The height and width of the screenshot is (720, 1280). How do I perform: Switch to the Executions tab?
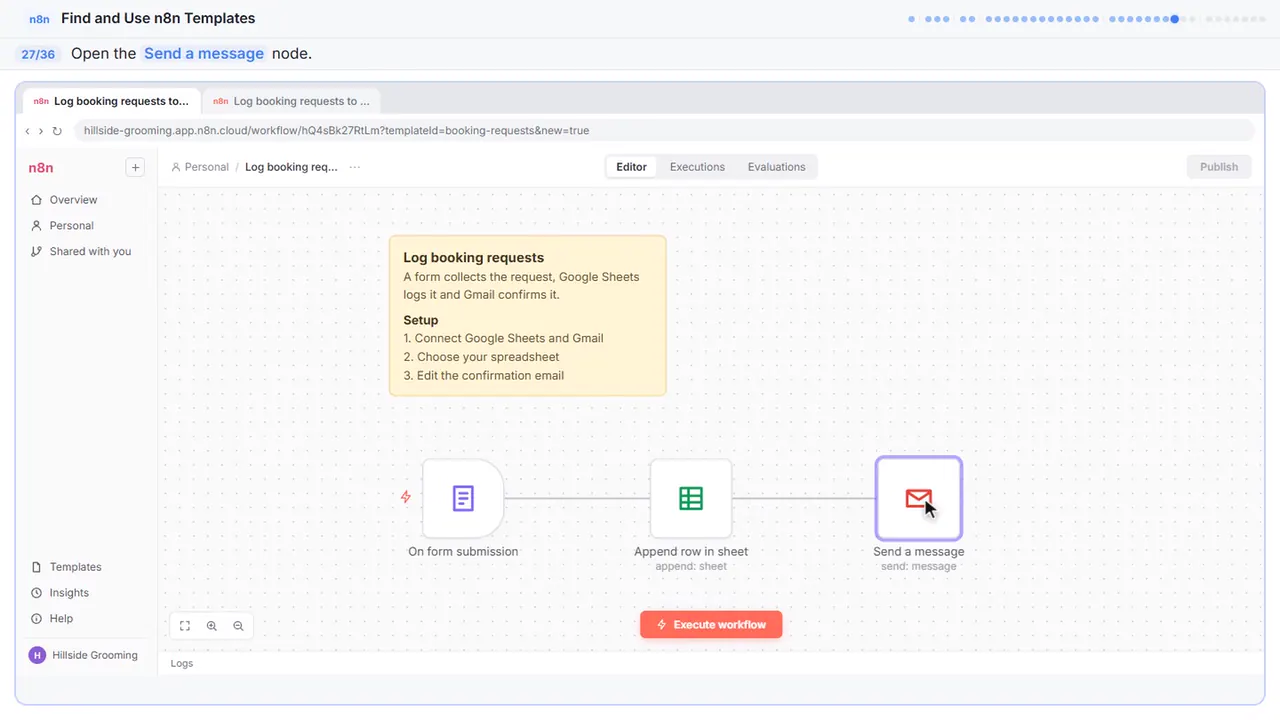tap(697, 167)
